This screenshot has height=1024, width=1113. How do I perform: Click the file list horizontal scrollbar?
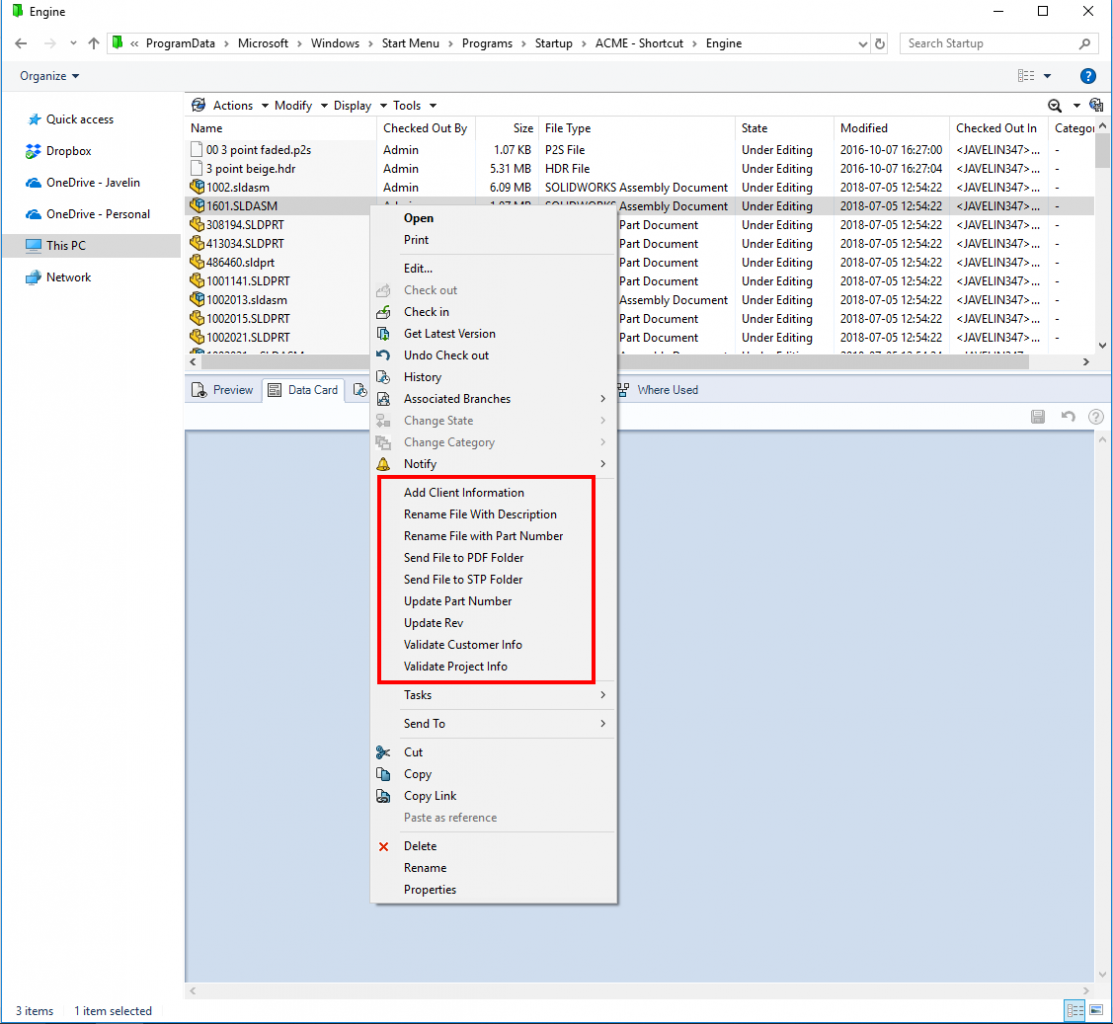[615, 362]
